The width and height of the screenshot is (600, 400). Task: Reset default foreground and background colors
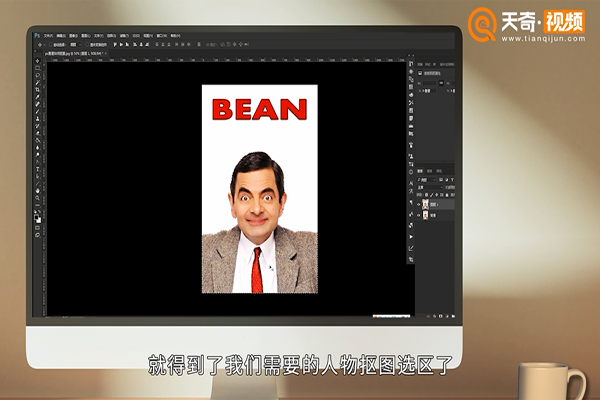36,211
